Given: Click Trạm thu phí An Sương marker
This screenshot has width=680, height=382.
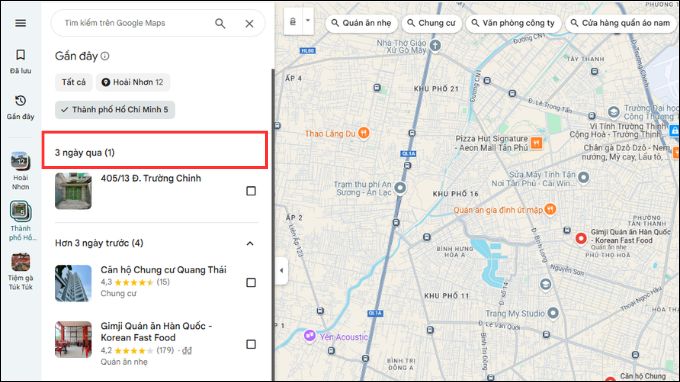Looking at the screenshot, I should [400, 188].
